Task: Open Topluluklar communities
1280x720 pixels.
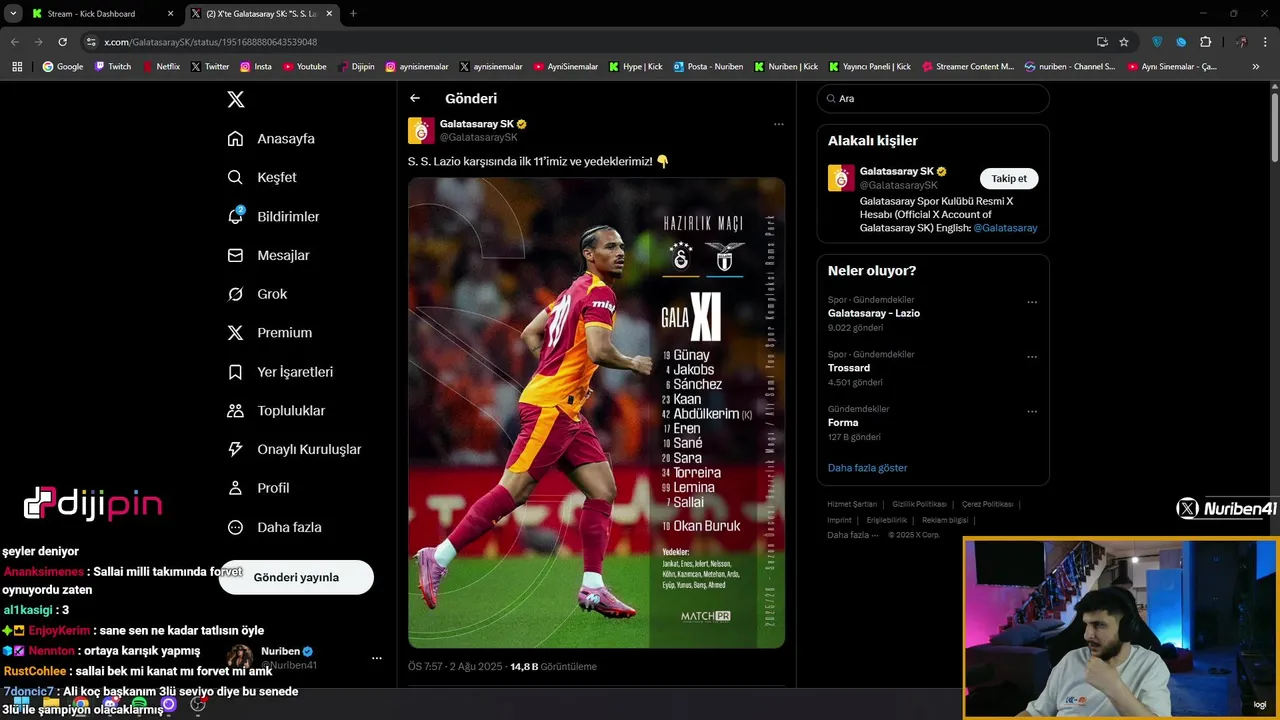Action: pyautogui.click(x=276, y=411)
